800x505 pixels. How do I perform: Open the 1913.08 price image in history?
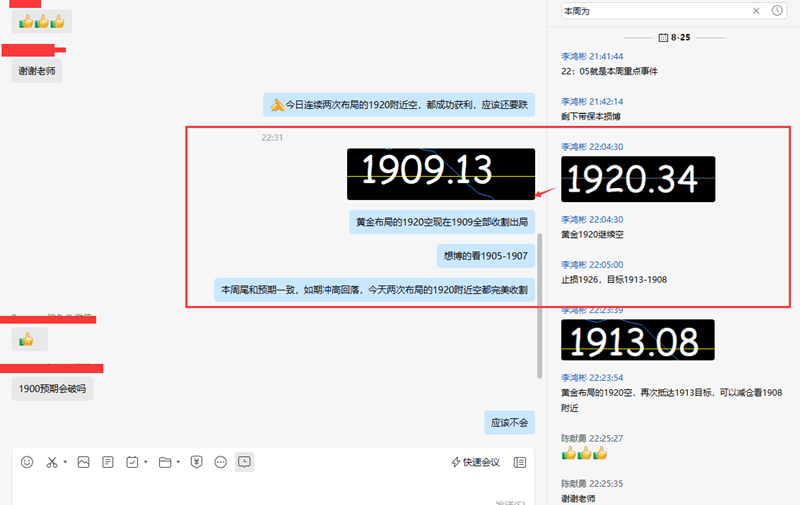pyautogui.click(x=638, y=340)
